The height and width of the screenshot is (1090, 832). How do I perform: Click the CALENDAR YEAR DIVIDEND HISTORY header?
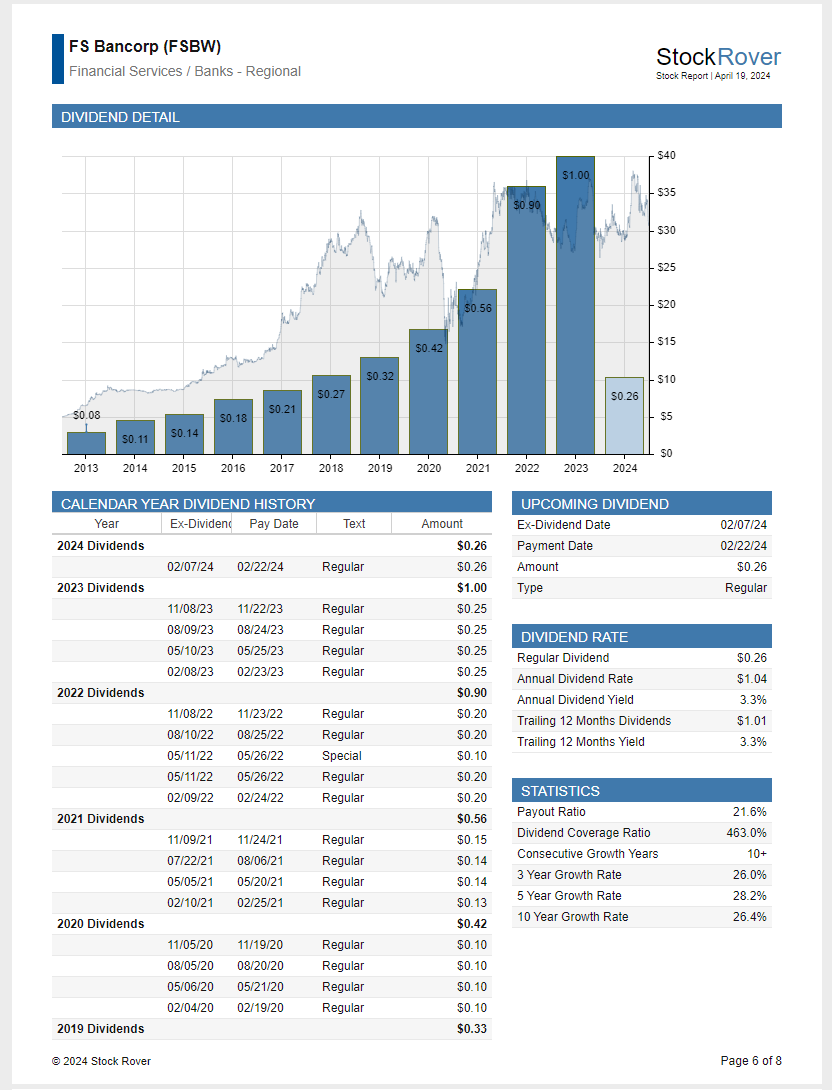272,503
